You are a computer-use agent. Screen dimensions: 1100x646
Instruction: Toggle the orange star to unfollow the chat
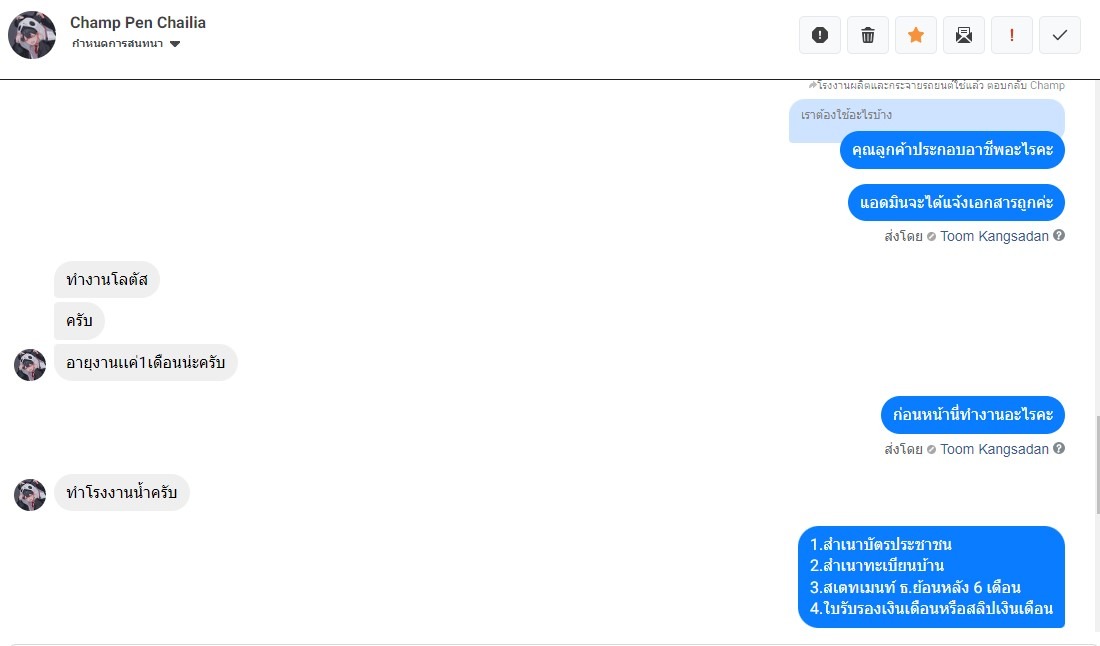pos(915,35)
